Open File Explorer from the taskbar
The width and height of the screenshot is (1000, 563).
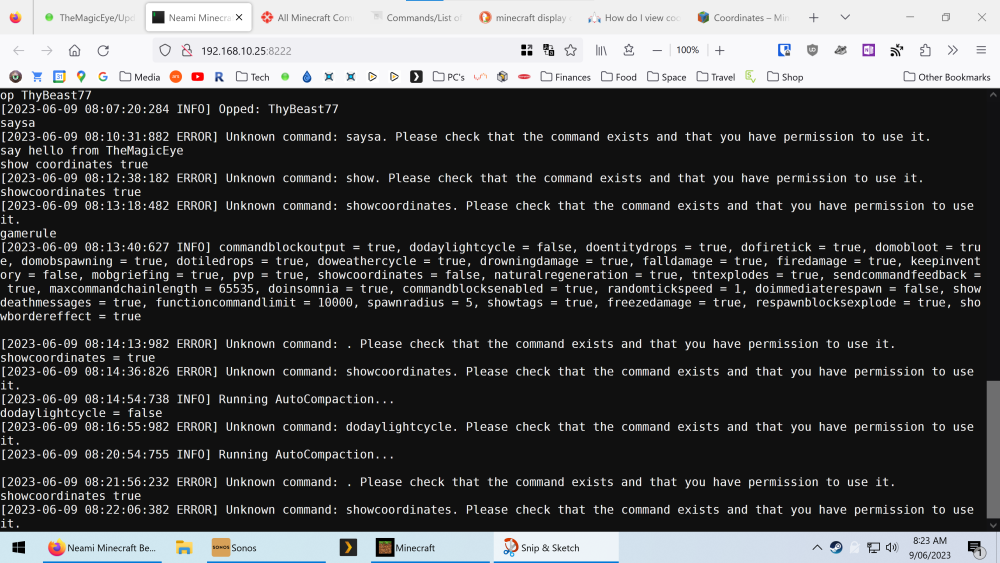point(184,548)
